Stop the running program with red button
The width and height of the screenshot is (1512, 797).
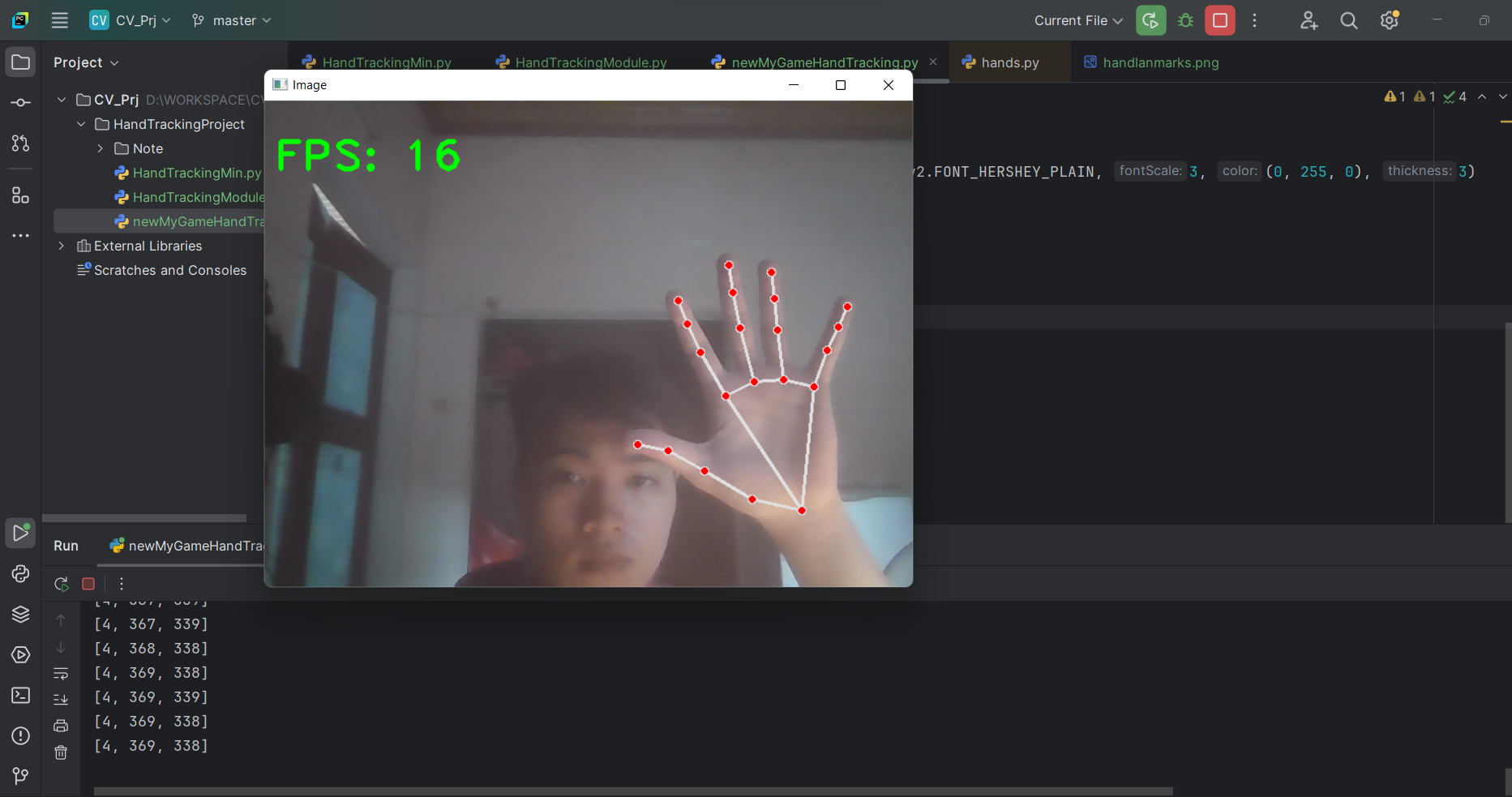[x=1220, y=20]
